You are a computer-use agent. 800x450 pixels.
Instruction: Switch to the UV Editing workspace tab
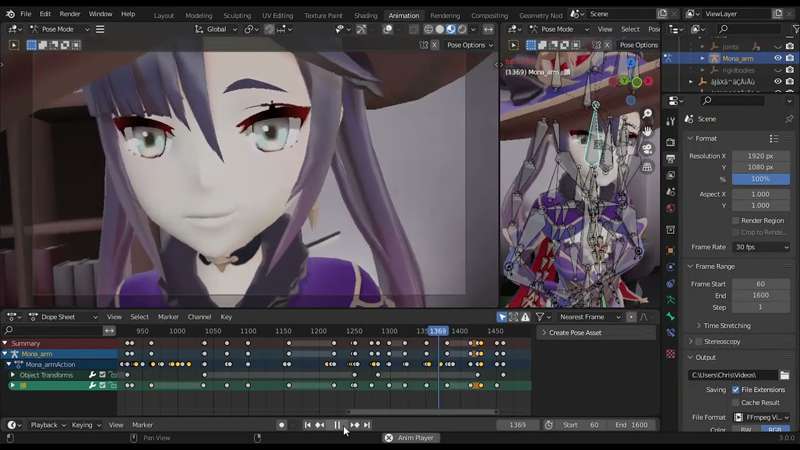click(278, 15)
